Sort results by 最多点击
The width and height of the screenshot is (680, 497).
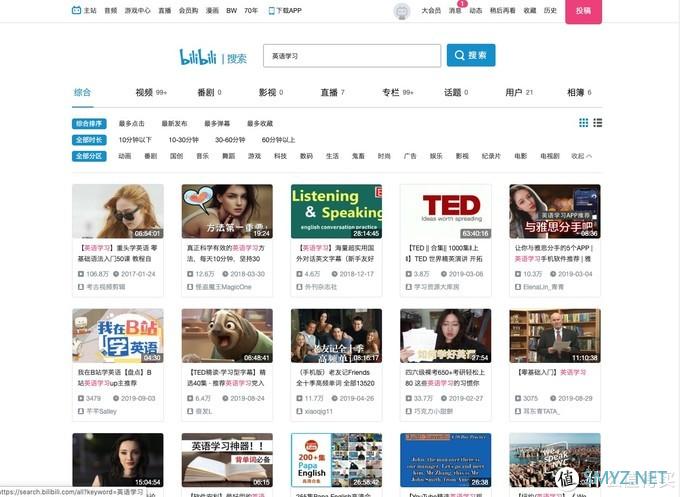coord(131,124)
